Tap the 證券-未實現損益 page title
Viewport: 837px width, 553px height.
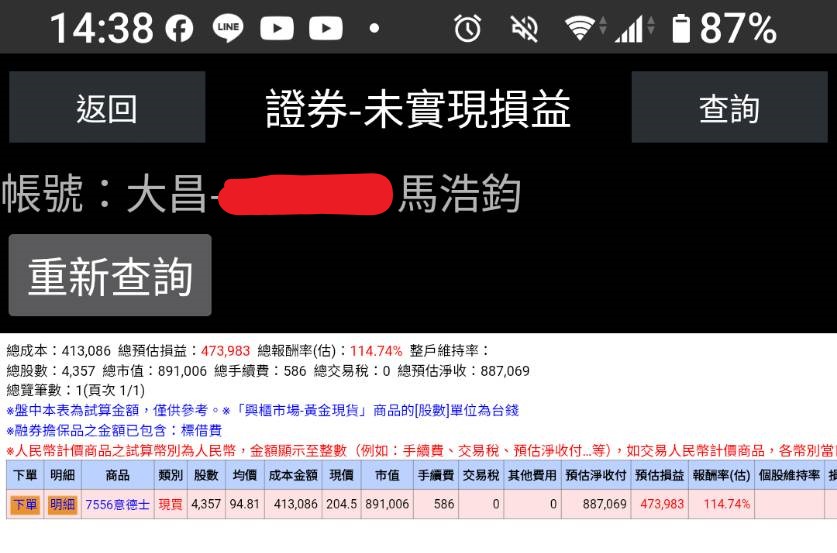tap(418, 109)
